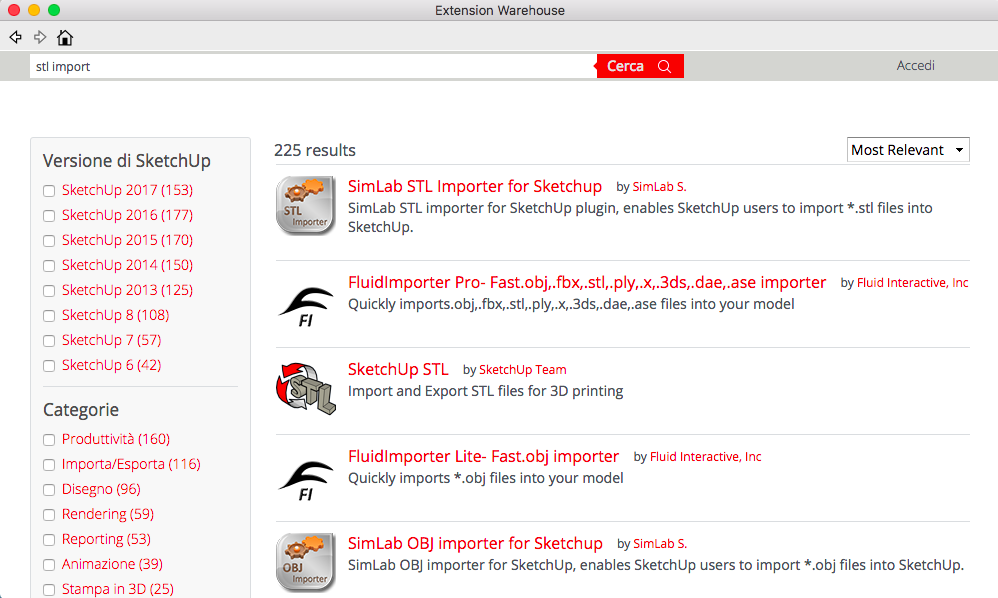Screen dimensions: 998x598
Task: Click the '225 results' count text
Action: pyautogui.click(x=315, y=150)
